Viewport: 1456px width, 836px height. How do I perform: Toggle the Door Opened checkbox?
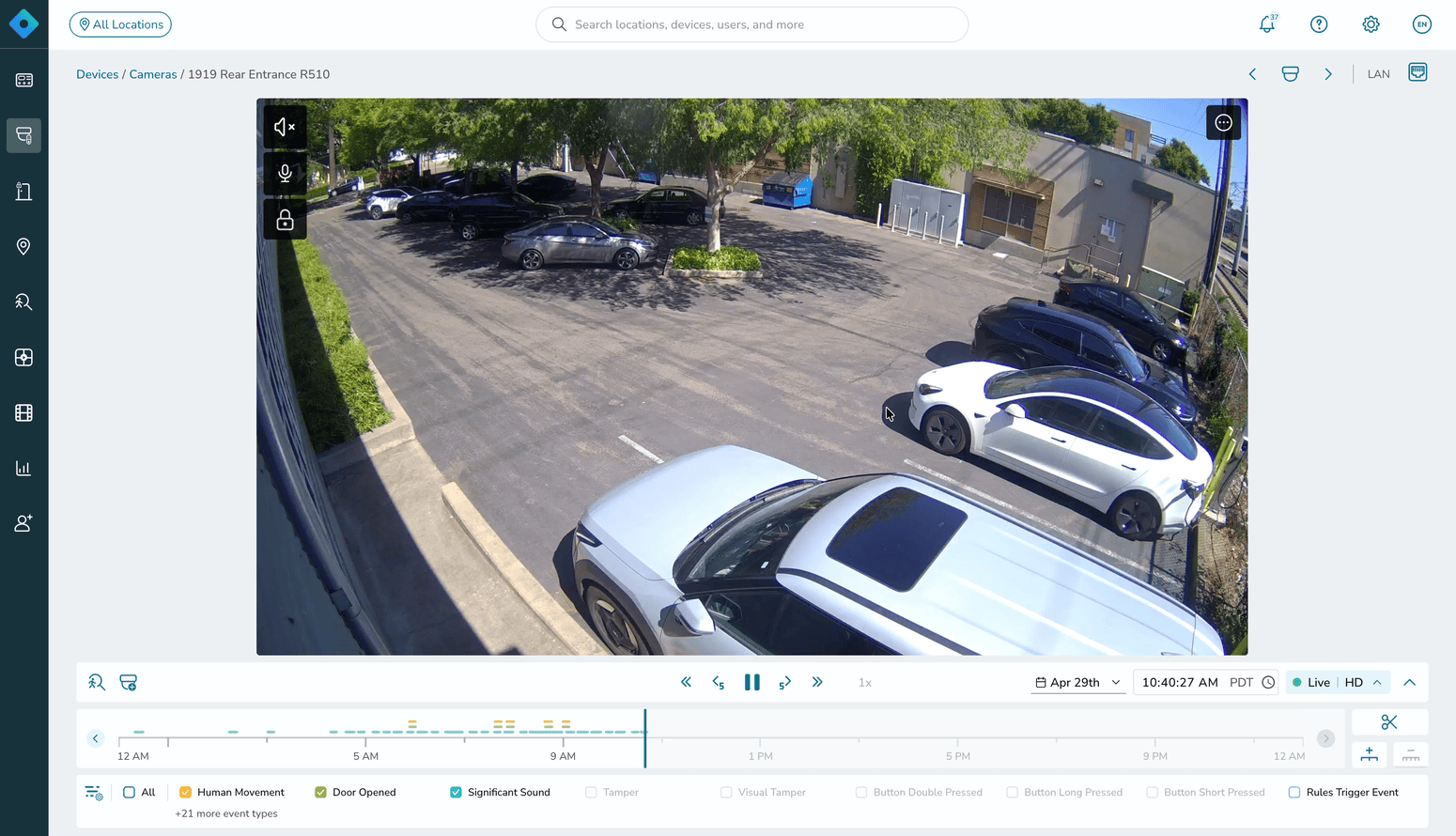point(320,793)
